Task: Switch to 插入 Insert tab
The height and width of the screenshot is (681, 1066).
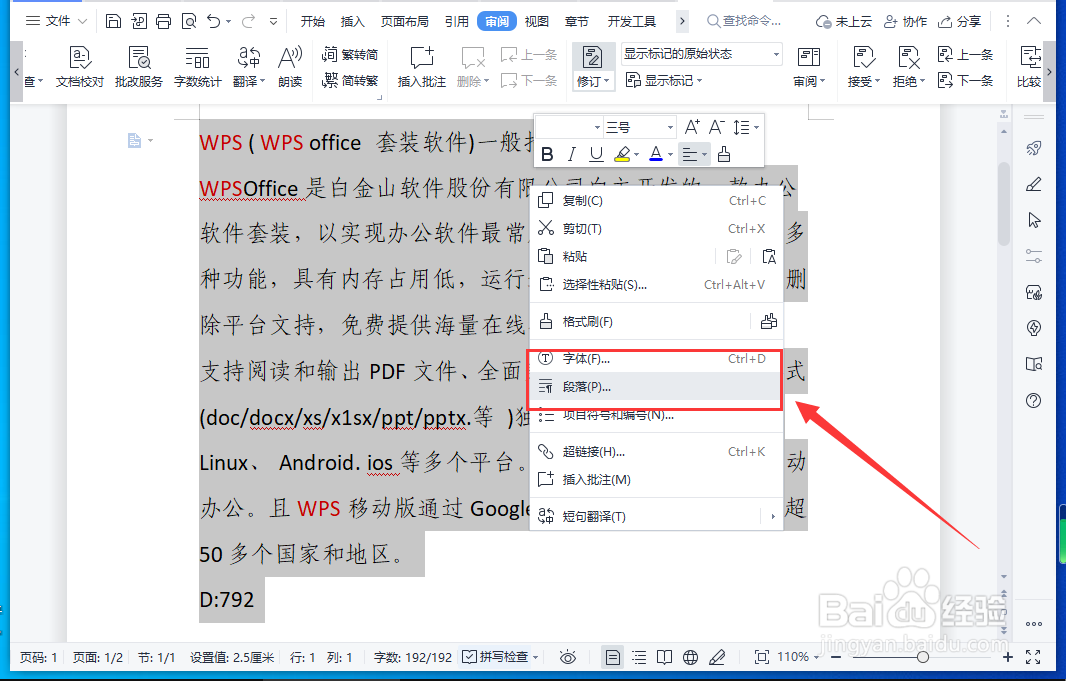Action: point(352,21)
